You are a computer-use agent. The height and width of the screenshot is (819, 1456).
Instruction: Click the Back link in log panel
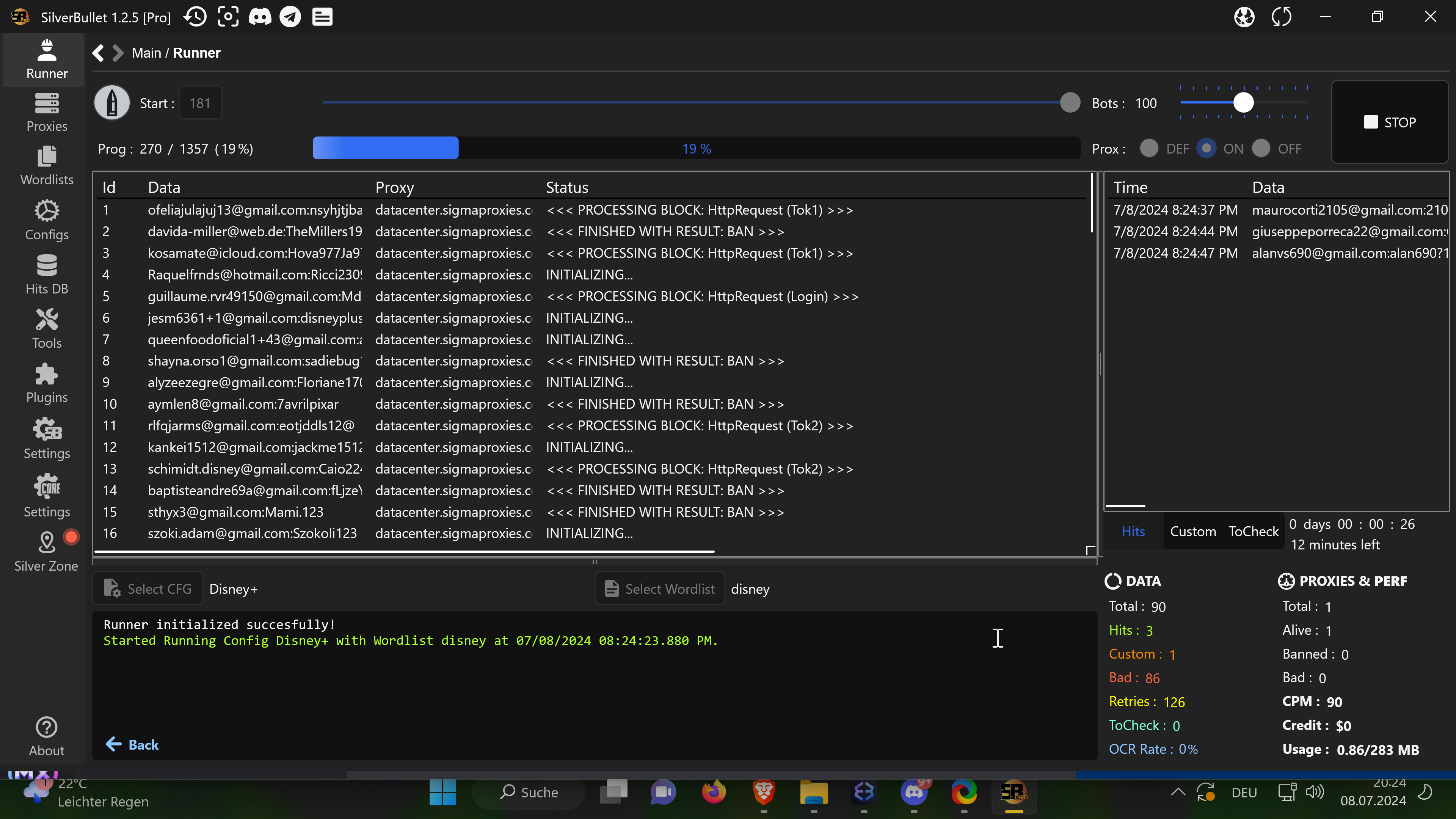click(x=132, y=744)
